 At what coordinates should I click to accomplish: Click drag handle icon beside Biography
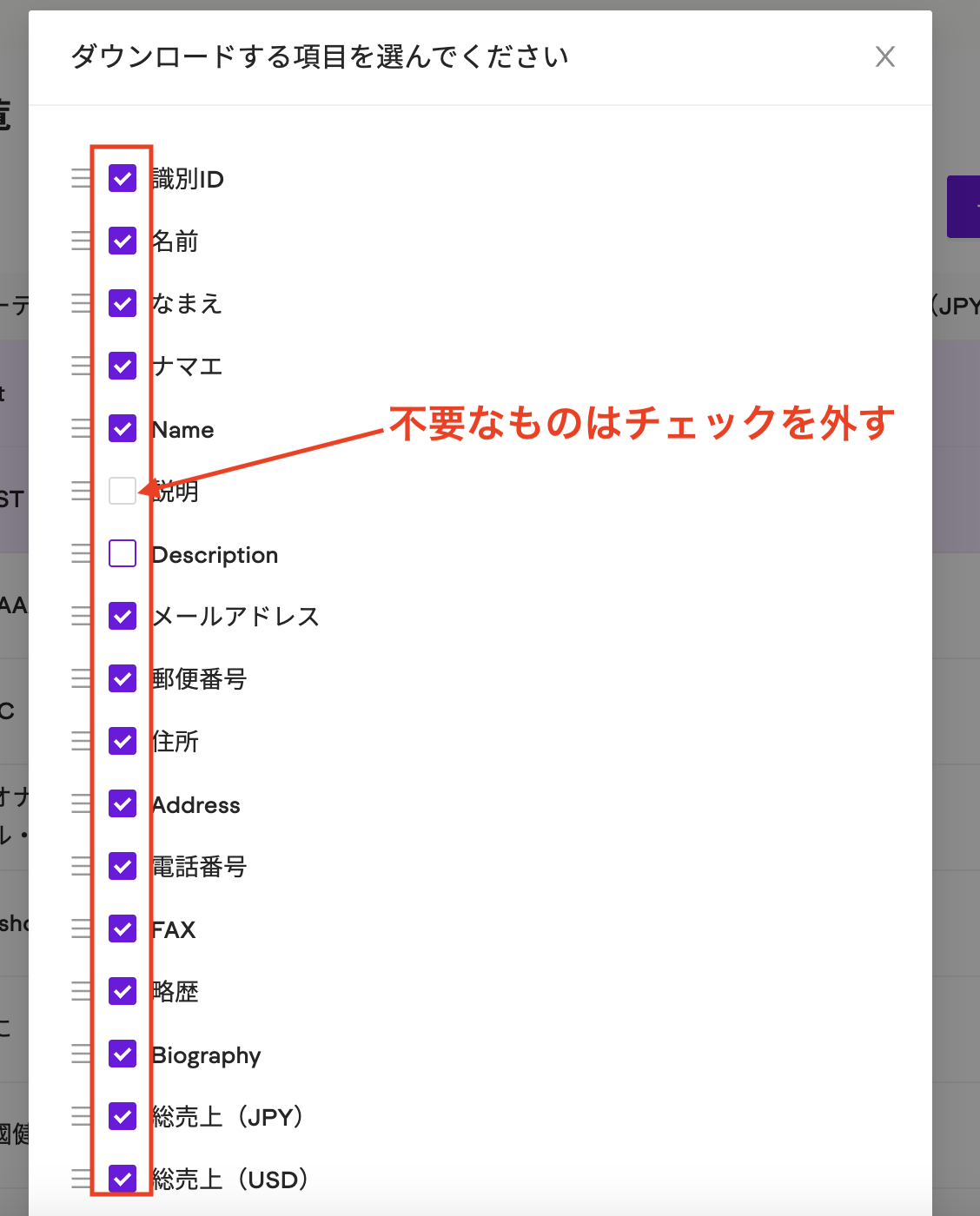click(x=81, y=1054)
